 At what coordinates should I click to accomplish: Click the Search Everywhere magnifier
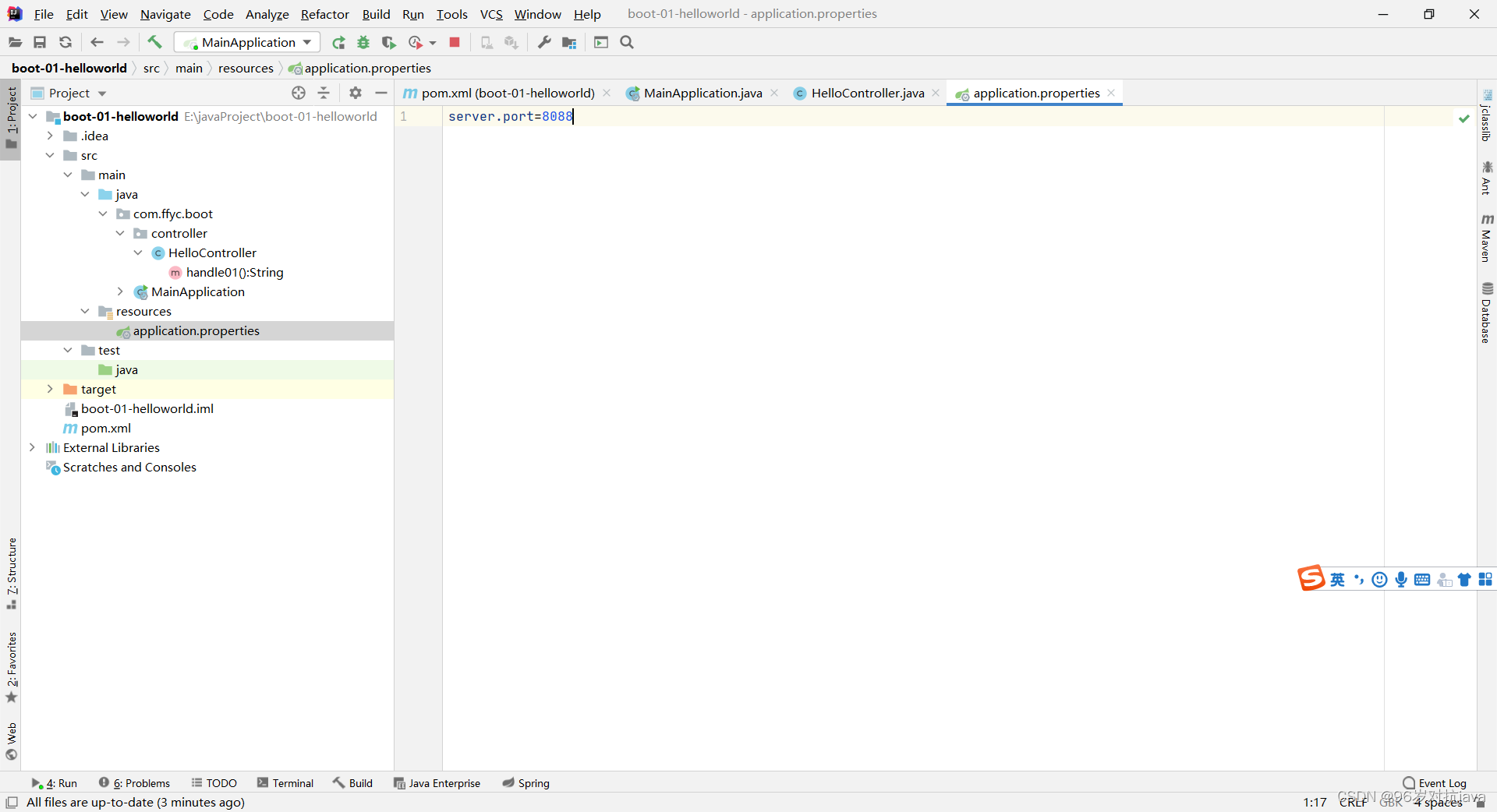[x=627, y=42]
